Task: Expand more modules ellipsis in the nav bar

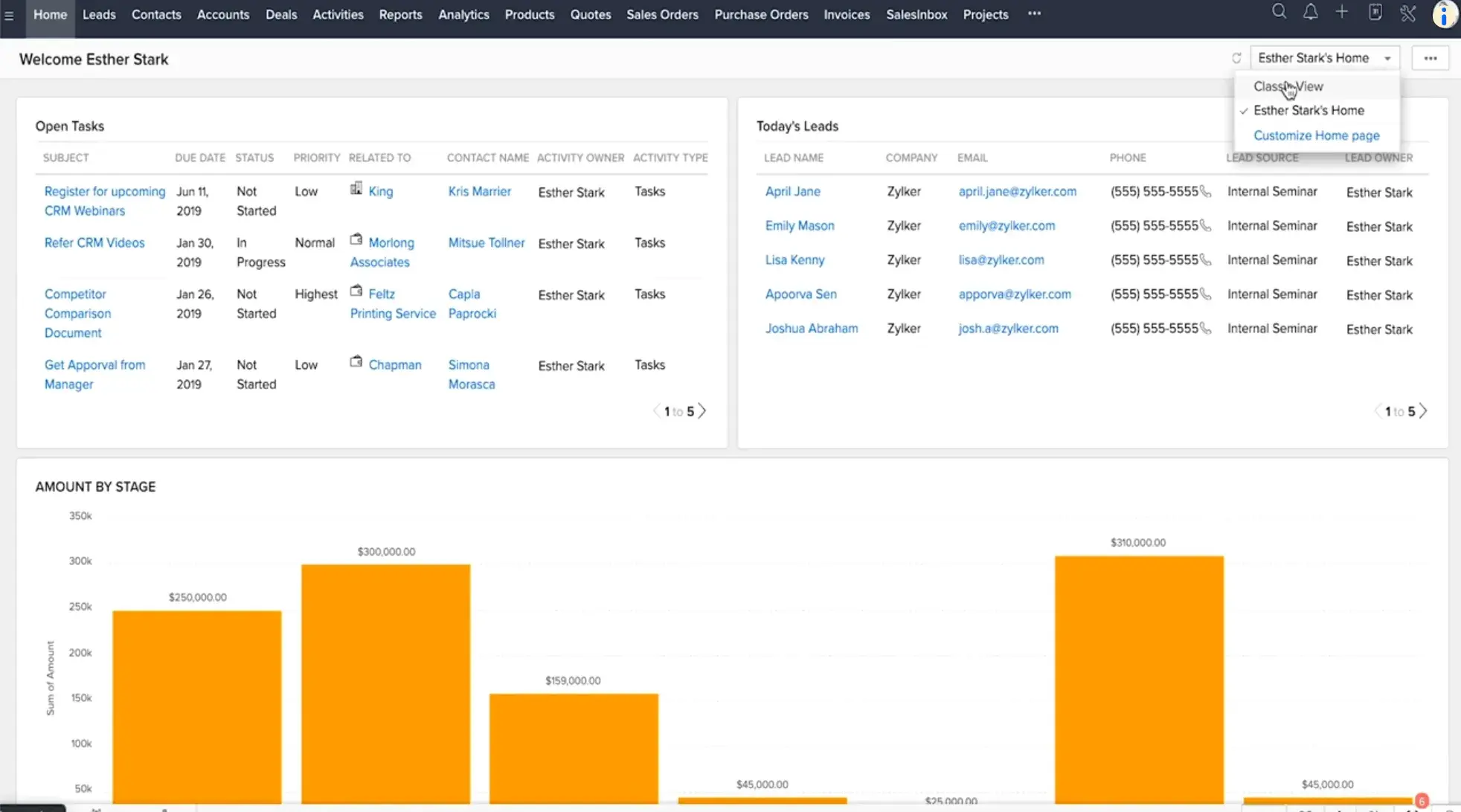Action: (x=1034, y=14)
